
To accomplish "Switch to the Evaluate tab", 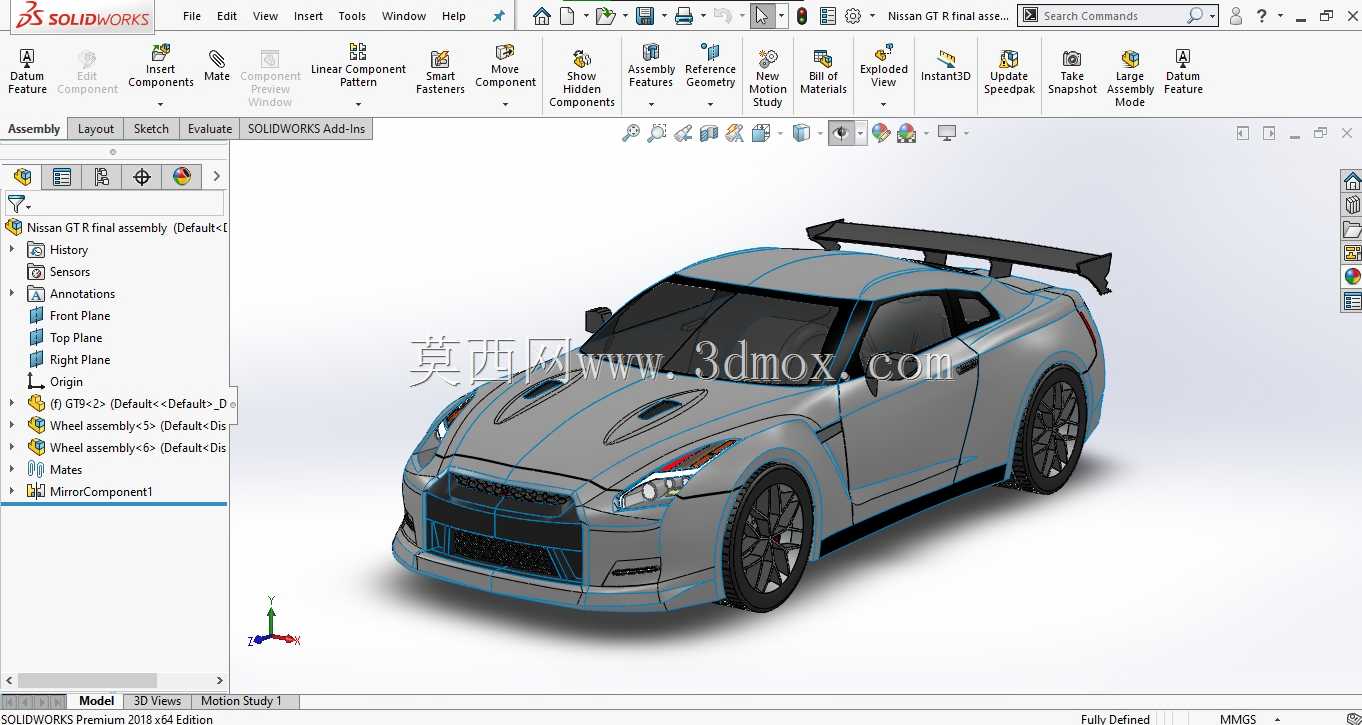I will point(210,129).
